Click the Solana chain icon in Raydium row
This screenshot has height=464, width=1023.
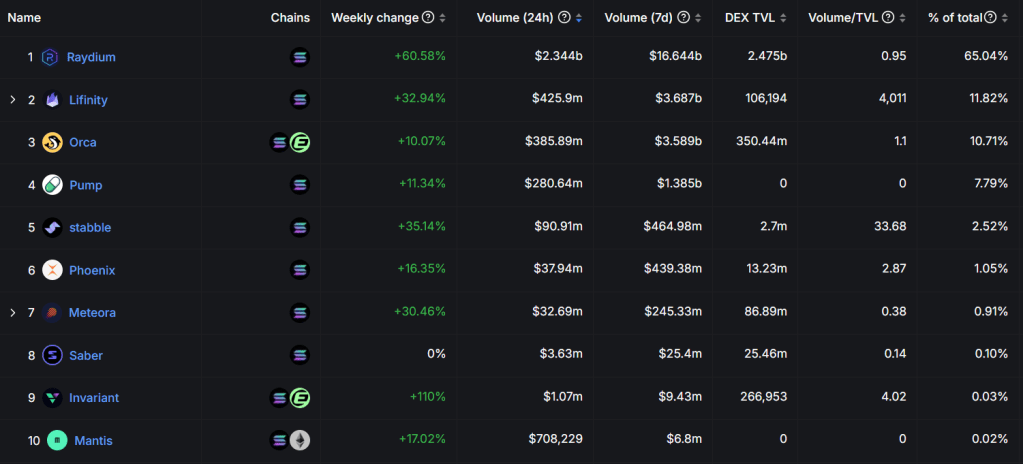300,58
